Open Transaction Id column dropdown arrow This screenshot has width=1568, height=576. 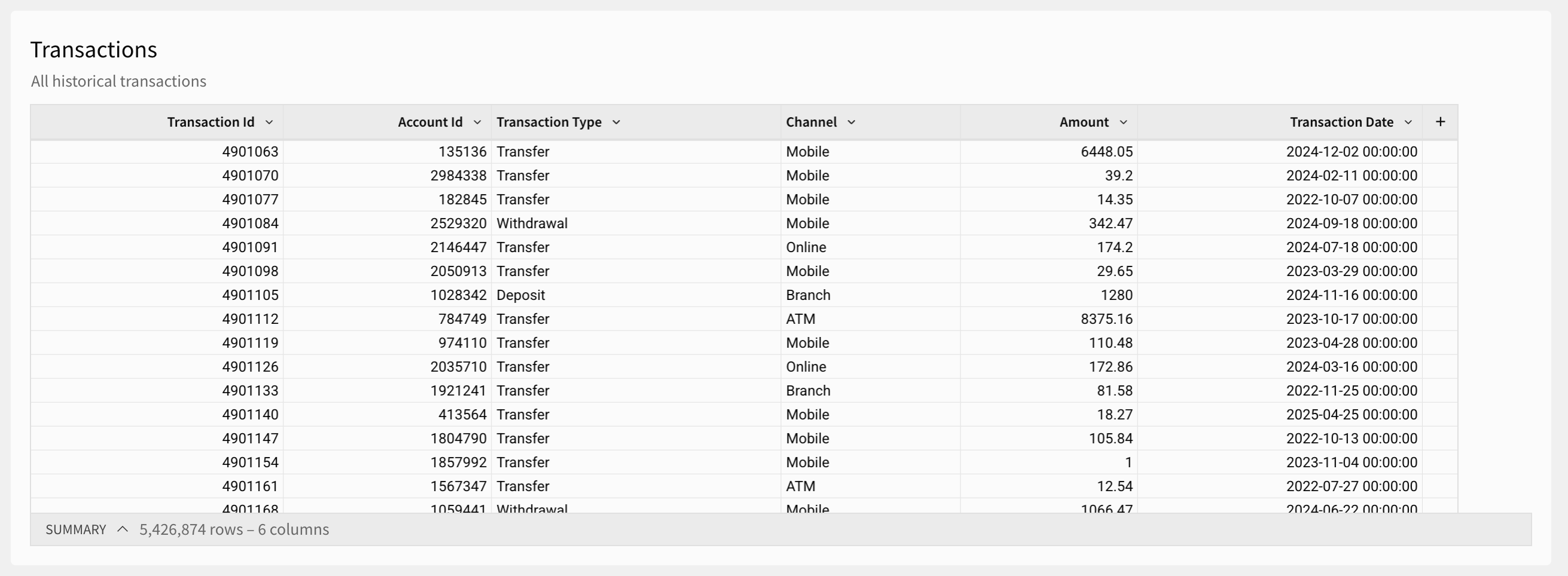[x=269, y=122]
